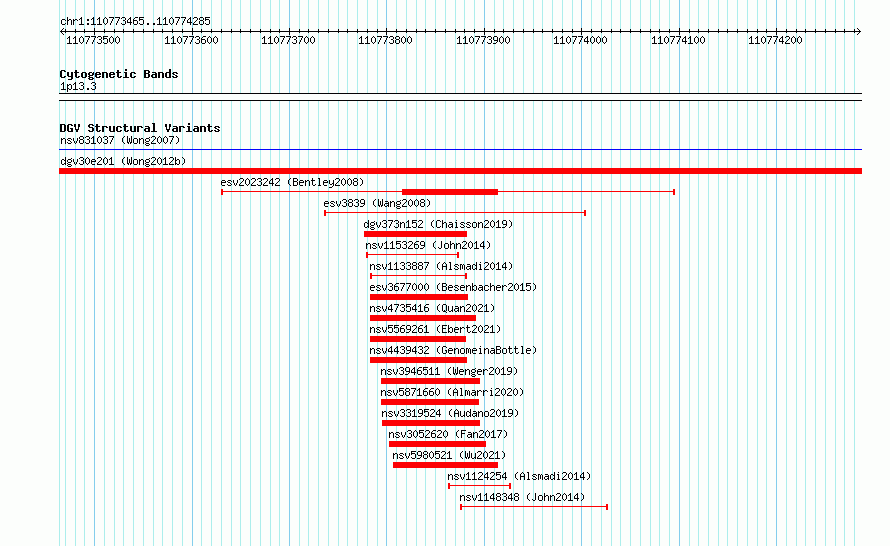
Task: Open the nsv5569261 (Ebert2021) variant
Action: pyautogui.click(x=435, y=329)
